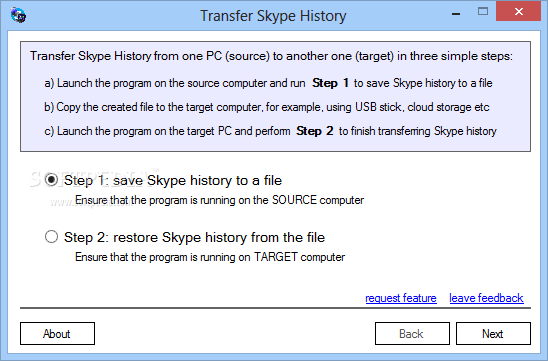Click the bold 'Step 1' in instruction a

coord(330,83)
